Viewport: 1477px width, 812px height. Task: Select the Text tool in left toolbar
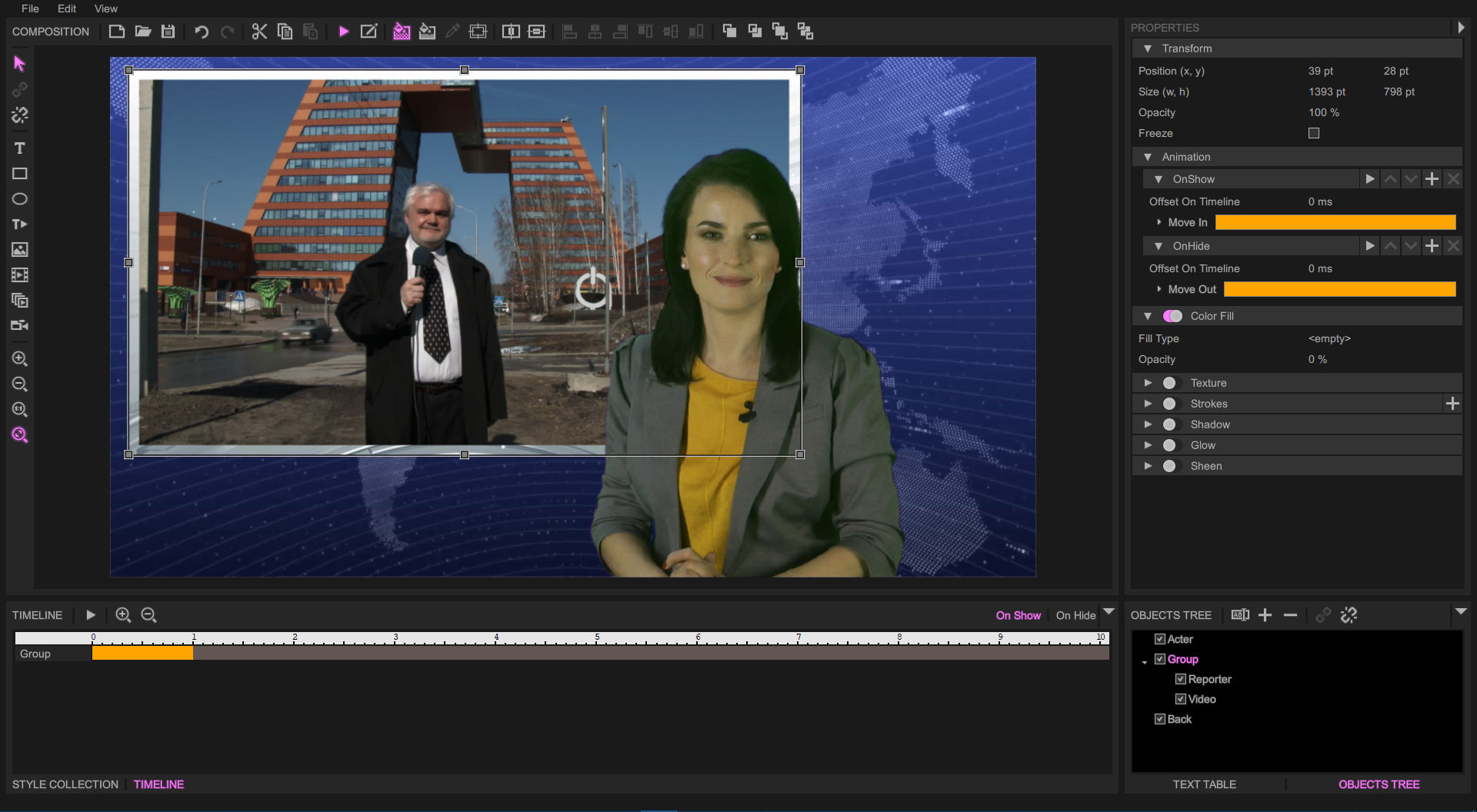click(20, 148)
